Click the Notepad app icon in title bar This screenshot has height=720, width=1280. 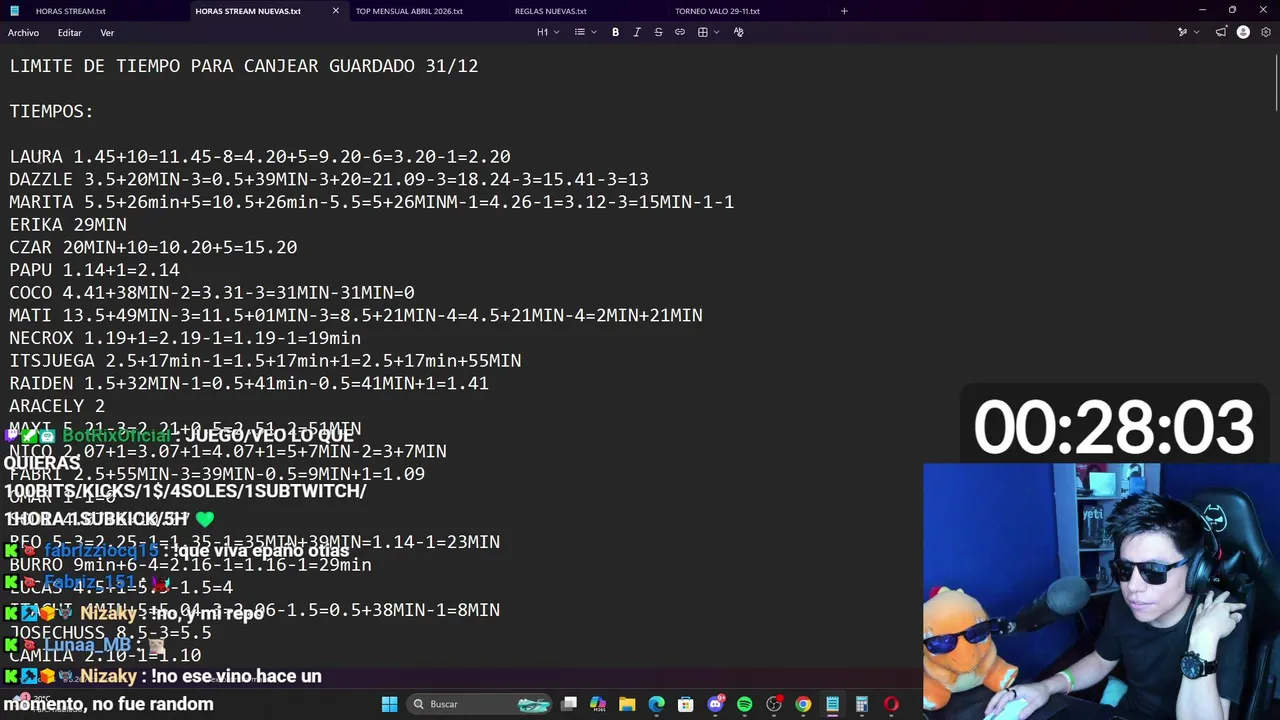click(14, 11)
